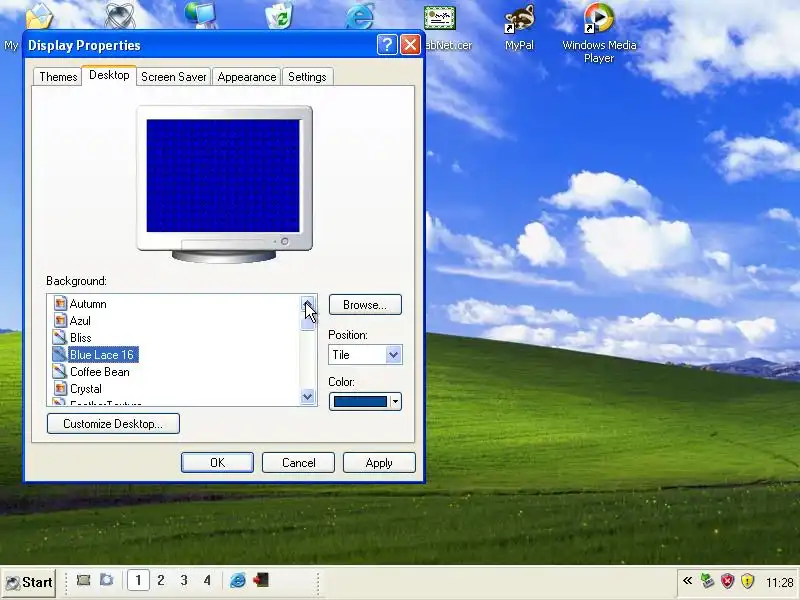Open Internet Explorer desktop icon

point(359,15)
